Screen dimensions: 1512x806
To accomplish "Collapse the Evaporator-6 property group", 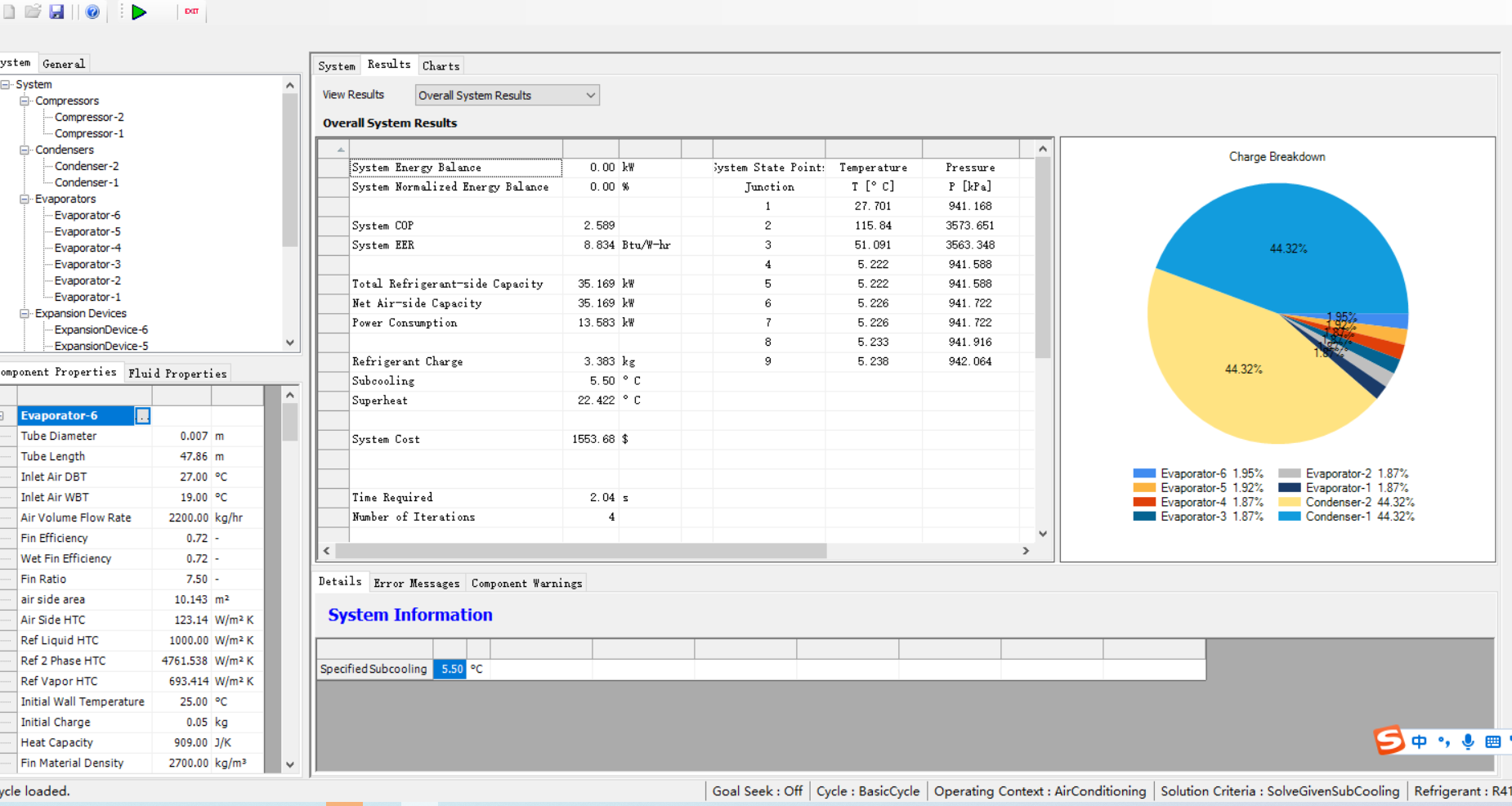I will (3, 416).
